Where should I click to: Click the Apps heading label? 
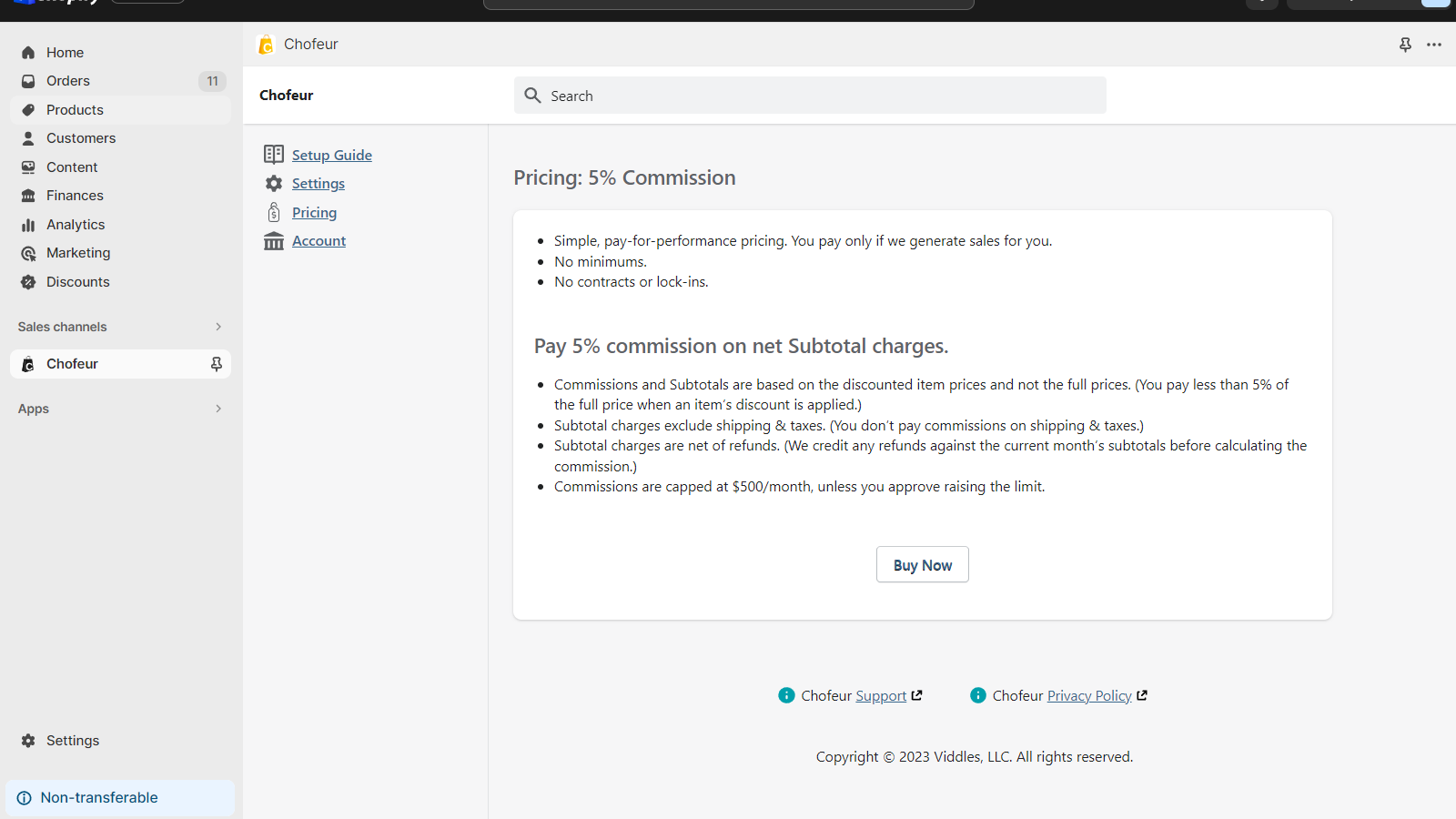tap(34, 409)
